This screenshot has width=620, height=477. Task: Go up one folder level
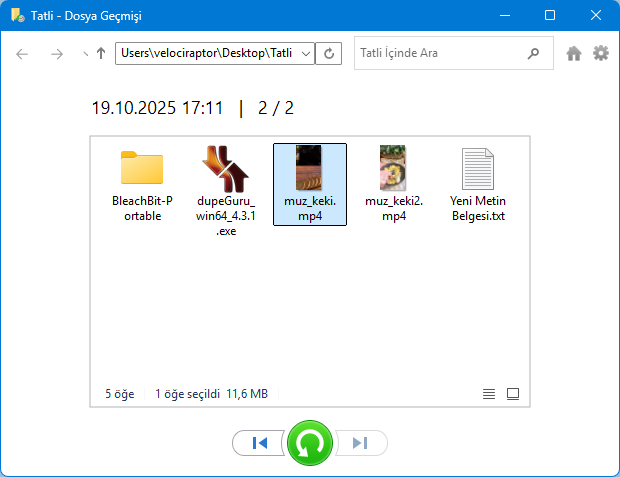point(101,54)
